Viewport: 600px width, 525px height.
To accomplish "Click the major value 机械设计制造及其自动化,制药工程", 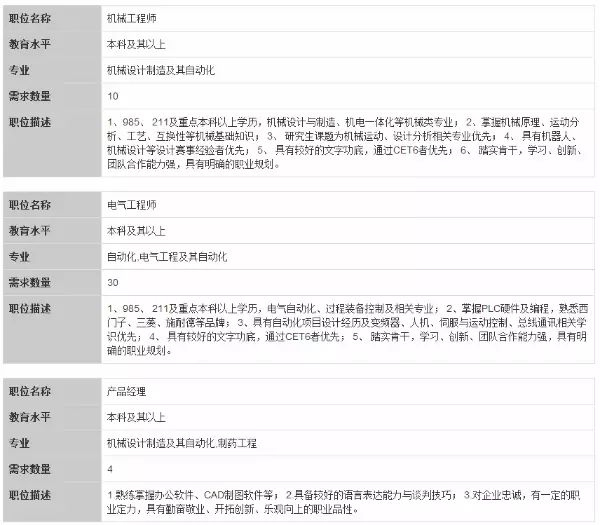I will [x=181, y=443].
